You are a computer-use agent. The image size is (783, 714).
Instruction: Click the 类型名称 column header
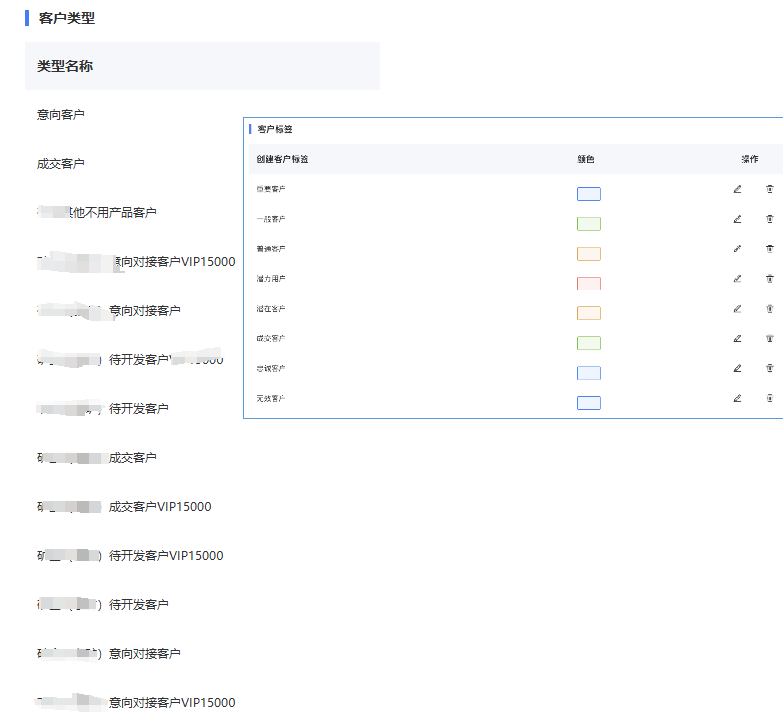pyautogui.click(x=65, y=66)
